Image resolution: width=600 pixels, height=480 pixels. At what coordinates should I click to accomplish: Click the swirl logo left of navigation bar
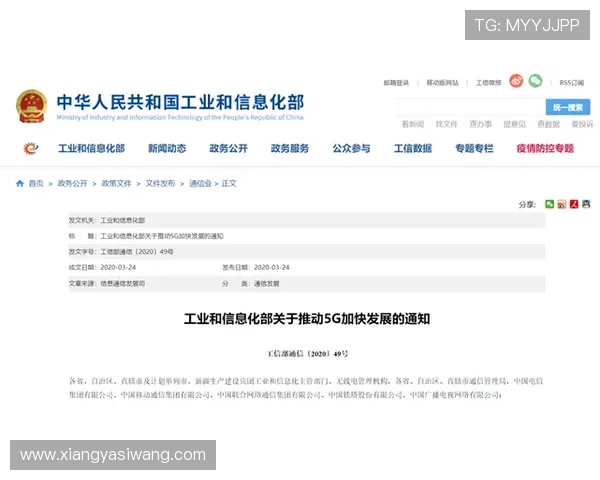coord(31,148)
